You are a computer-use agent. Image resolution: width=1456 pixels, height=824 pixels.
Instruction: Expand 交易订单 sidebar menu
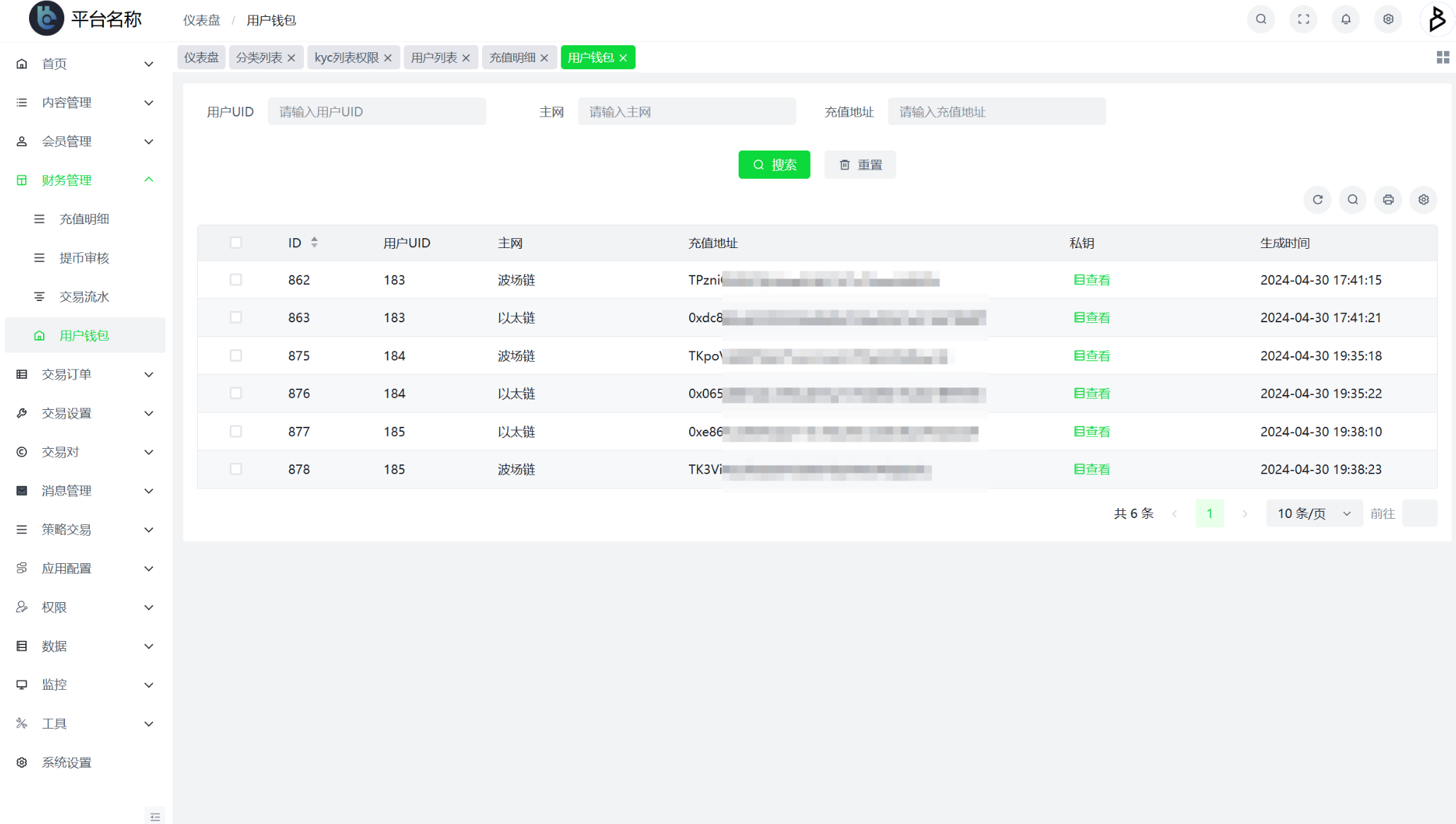[x=85, y=374]
